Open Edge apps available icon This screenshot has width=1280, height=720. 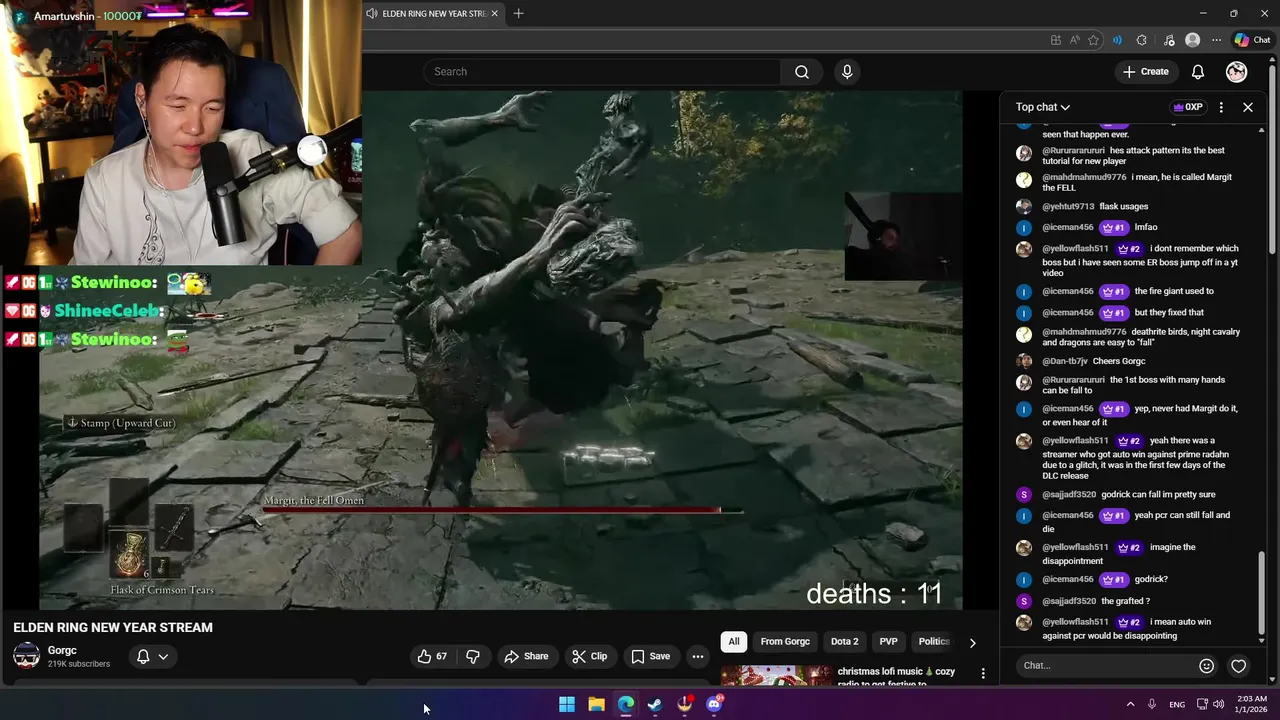(x=1056, y=40)
